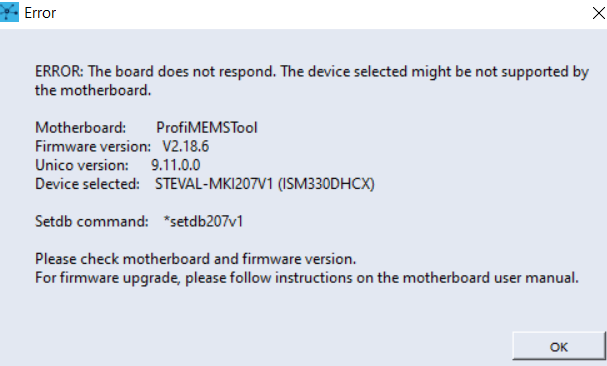This screenshot has height=366, width=607.
Task: Select the STEVAL-MKI207V1 device name
Action: (214, 184)
